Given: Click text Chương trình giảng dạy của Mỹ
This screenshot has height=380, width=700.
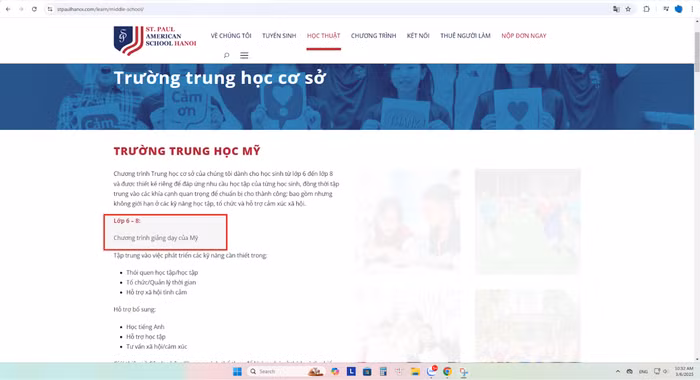Looking at the screenshot, I should [156, 238].
